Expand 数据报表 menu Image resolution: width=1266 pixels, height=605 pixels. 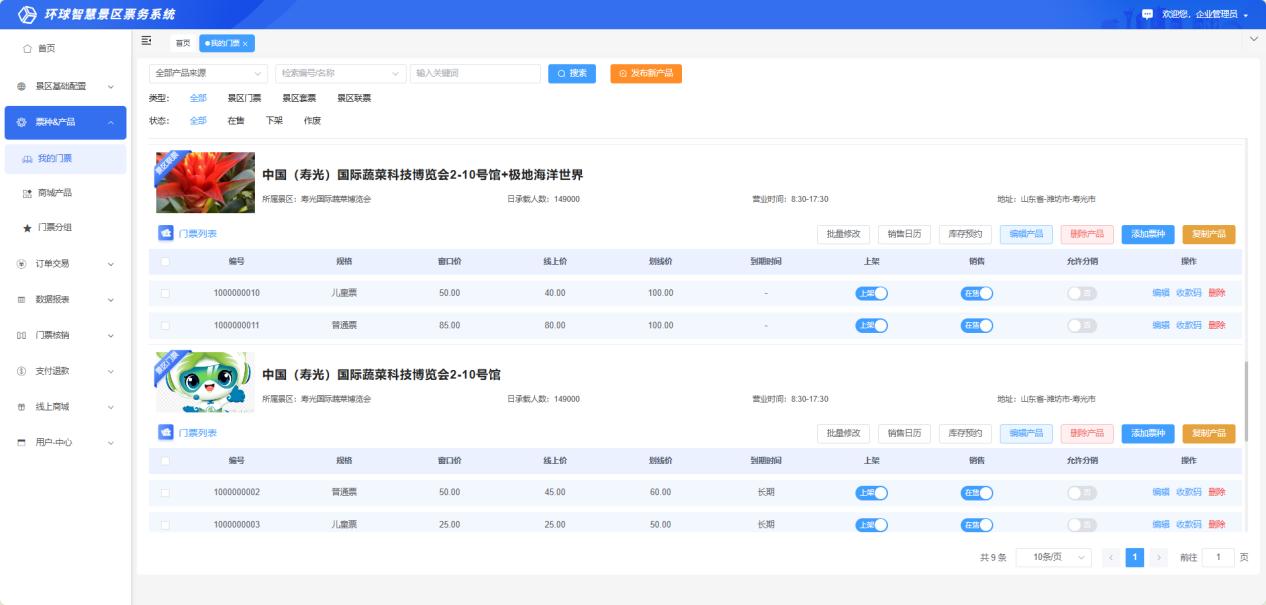[x=66, y=299]
